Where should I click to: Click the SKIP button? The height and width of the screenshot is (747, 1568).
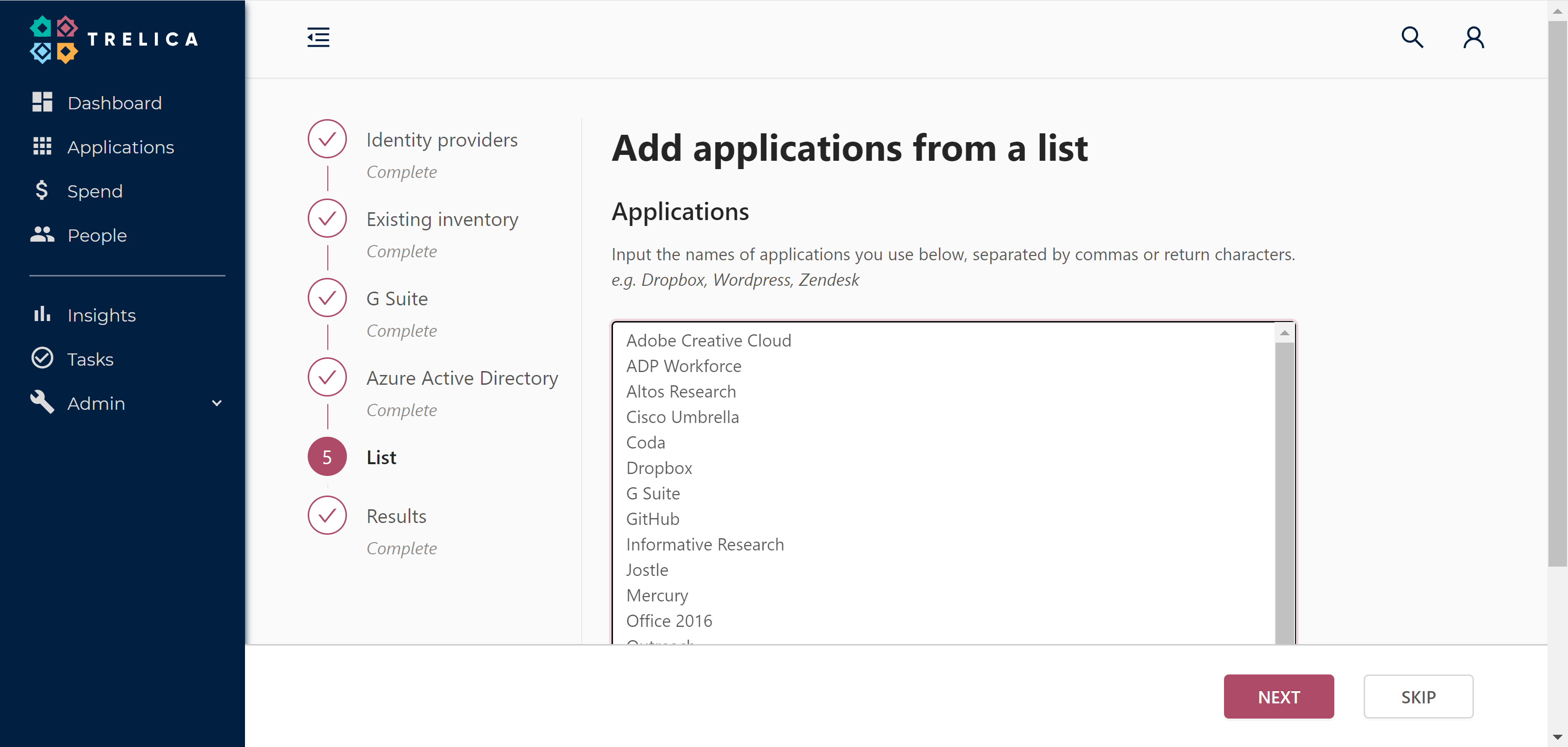1418,697
